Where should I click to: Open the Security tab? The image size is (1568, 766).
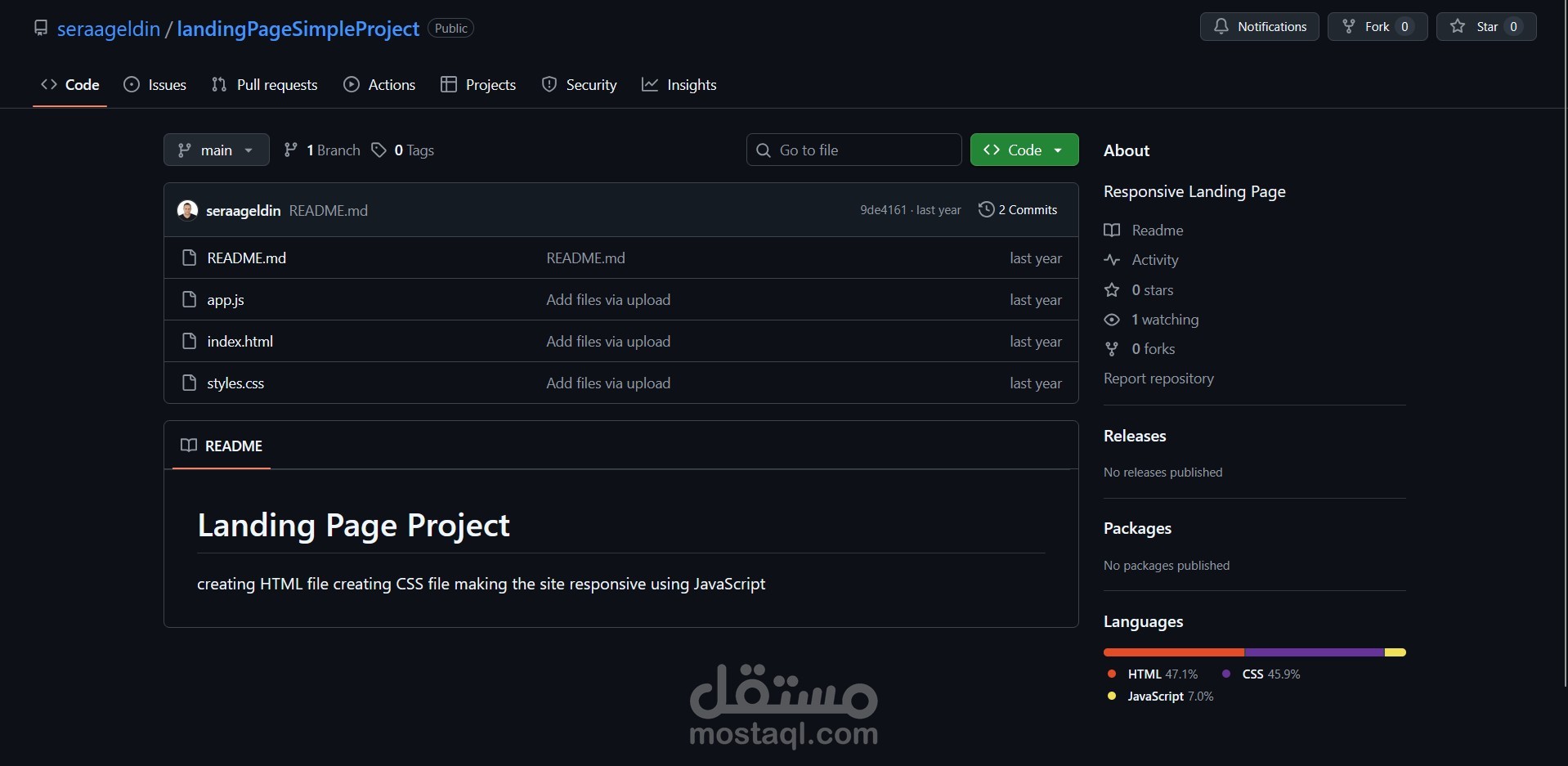point(580,85)
